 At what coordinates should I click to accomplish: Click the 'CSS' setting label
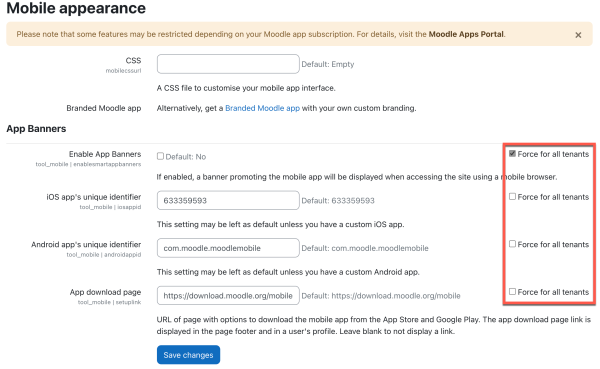133,60
